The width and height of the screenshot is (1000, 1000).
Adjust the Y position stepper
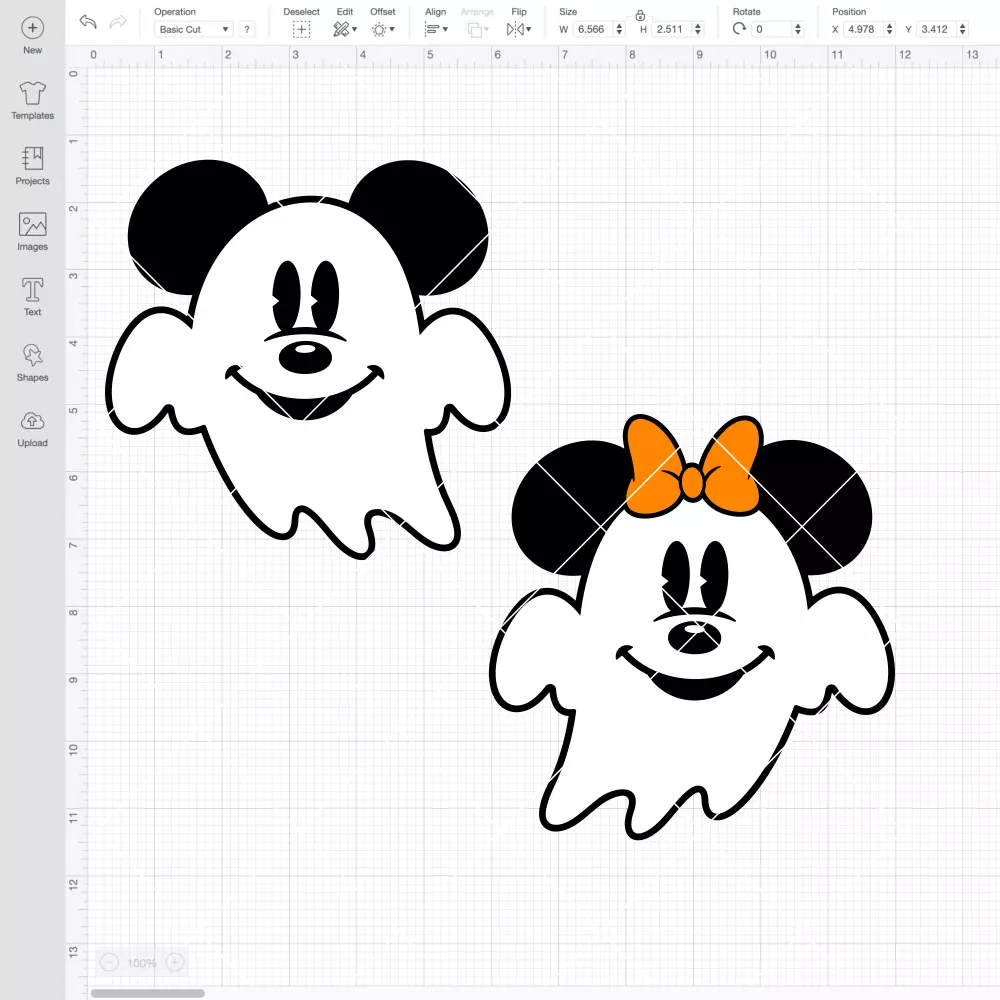[963, 29]
